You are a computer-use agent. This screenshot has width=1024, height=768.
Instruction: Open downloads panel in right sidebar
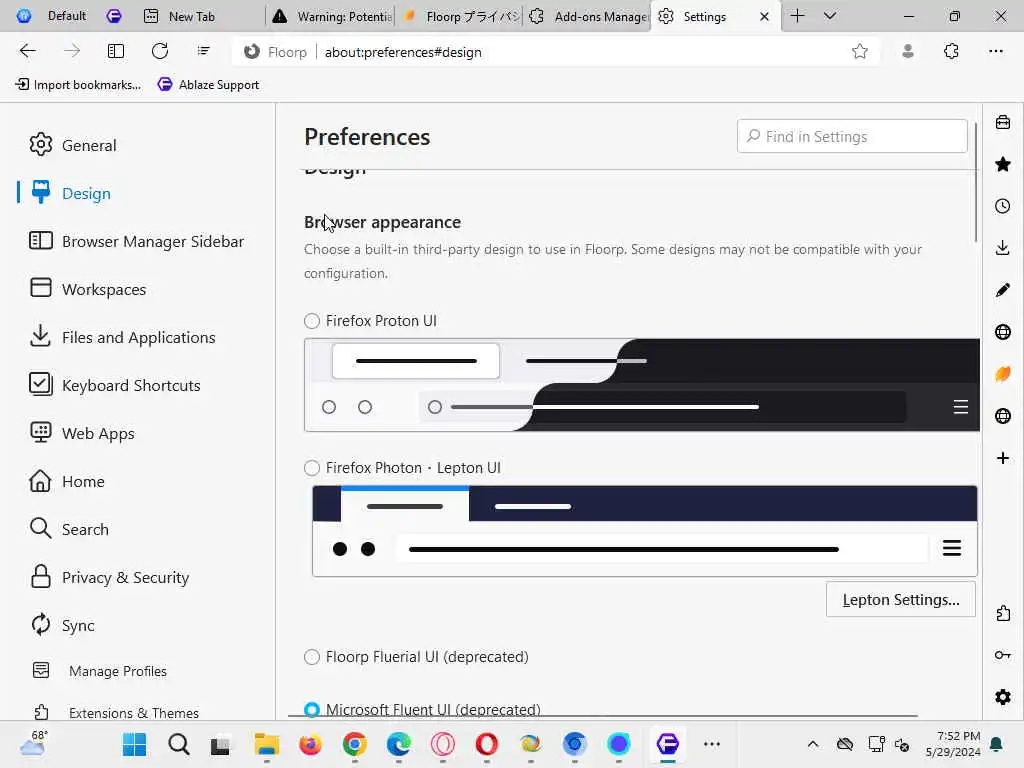pyautogui.click(x=1003, y=248)
